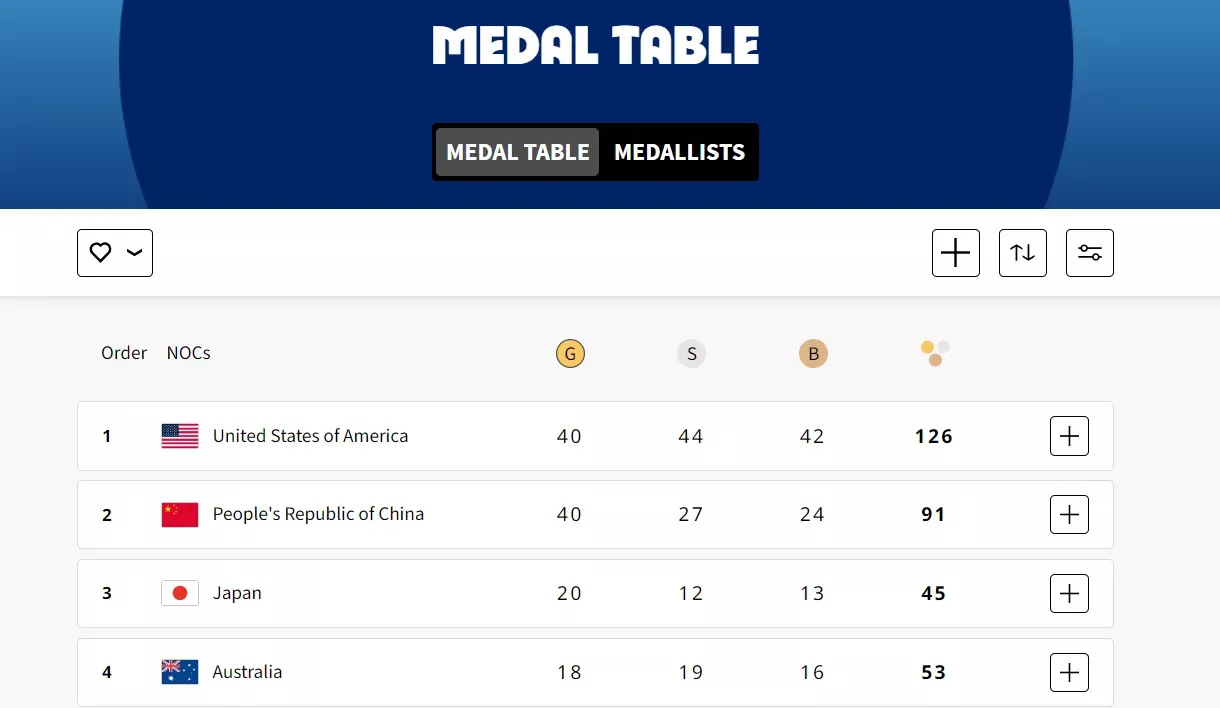1220x708 pixels.
Task: Expand the Japan row details
Action: pyautogui.click(x=1069, y=593)
